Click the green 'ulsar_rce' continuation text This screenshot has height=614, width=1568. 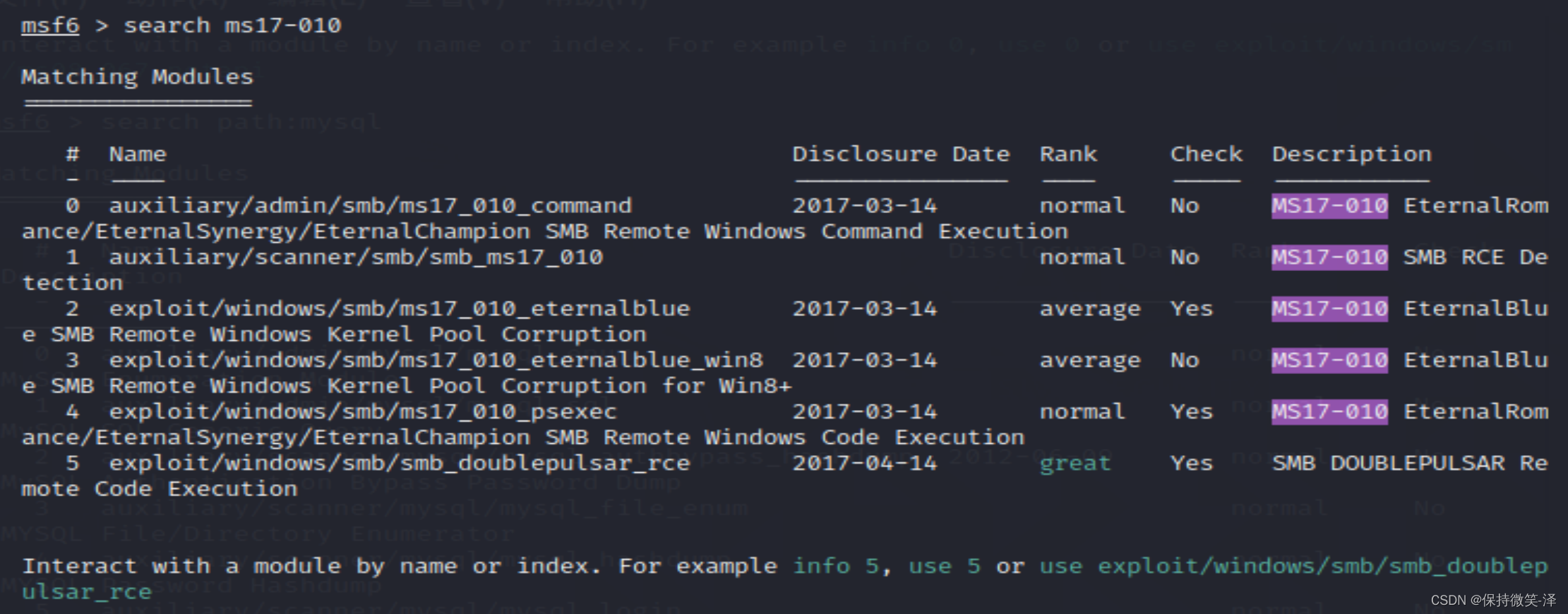coord(86,591)
